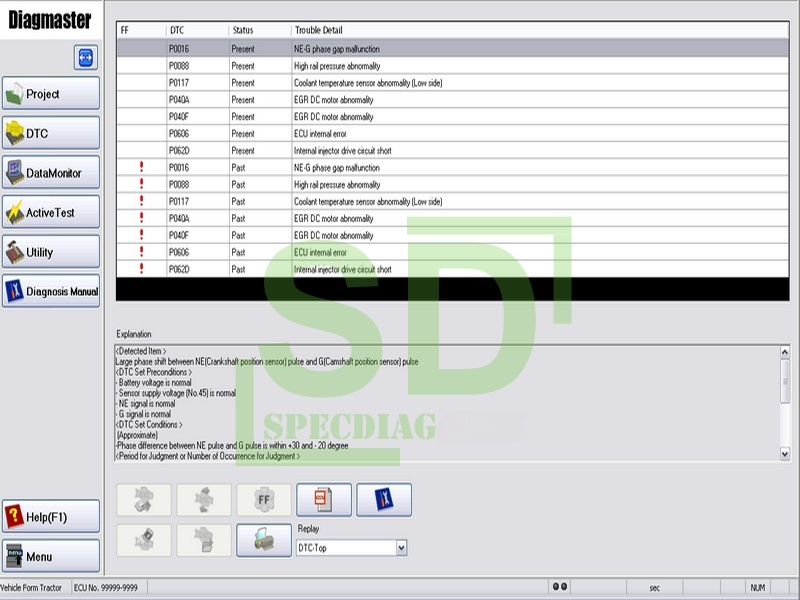Click the Status column header
800x600 pixels.
coord(260,30)
